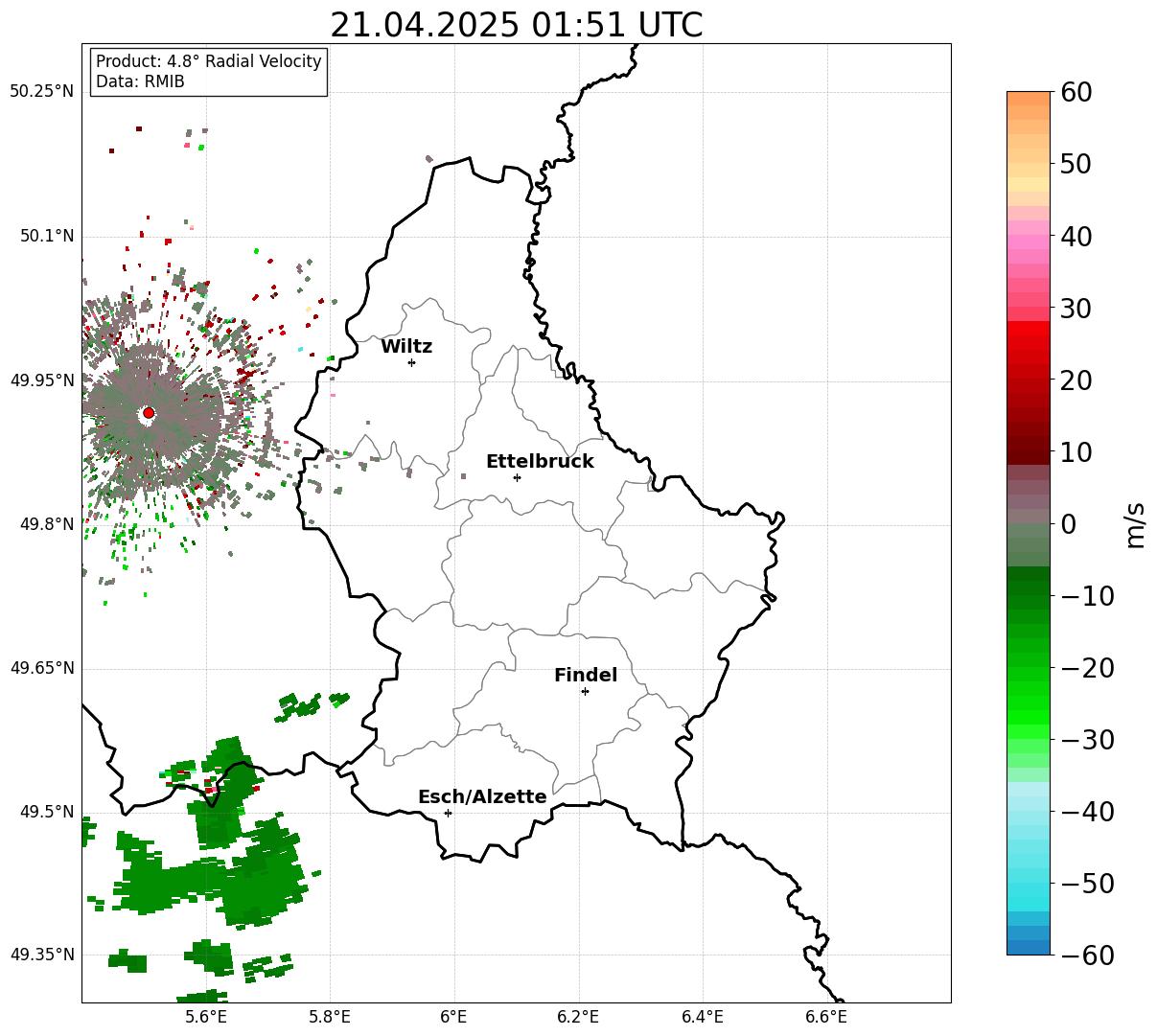Click the bright green colorbar segment near −30
The height and width of the screenshot is (1036, 1157).
(x=1029, y=730)
